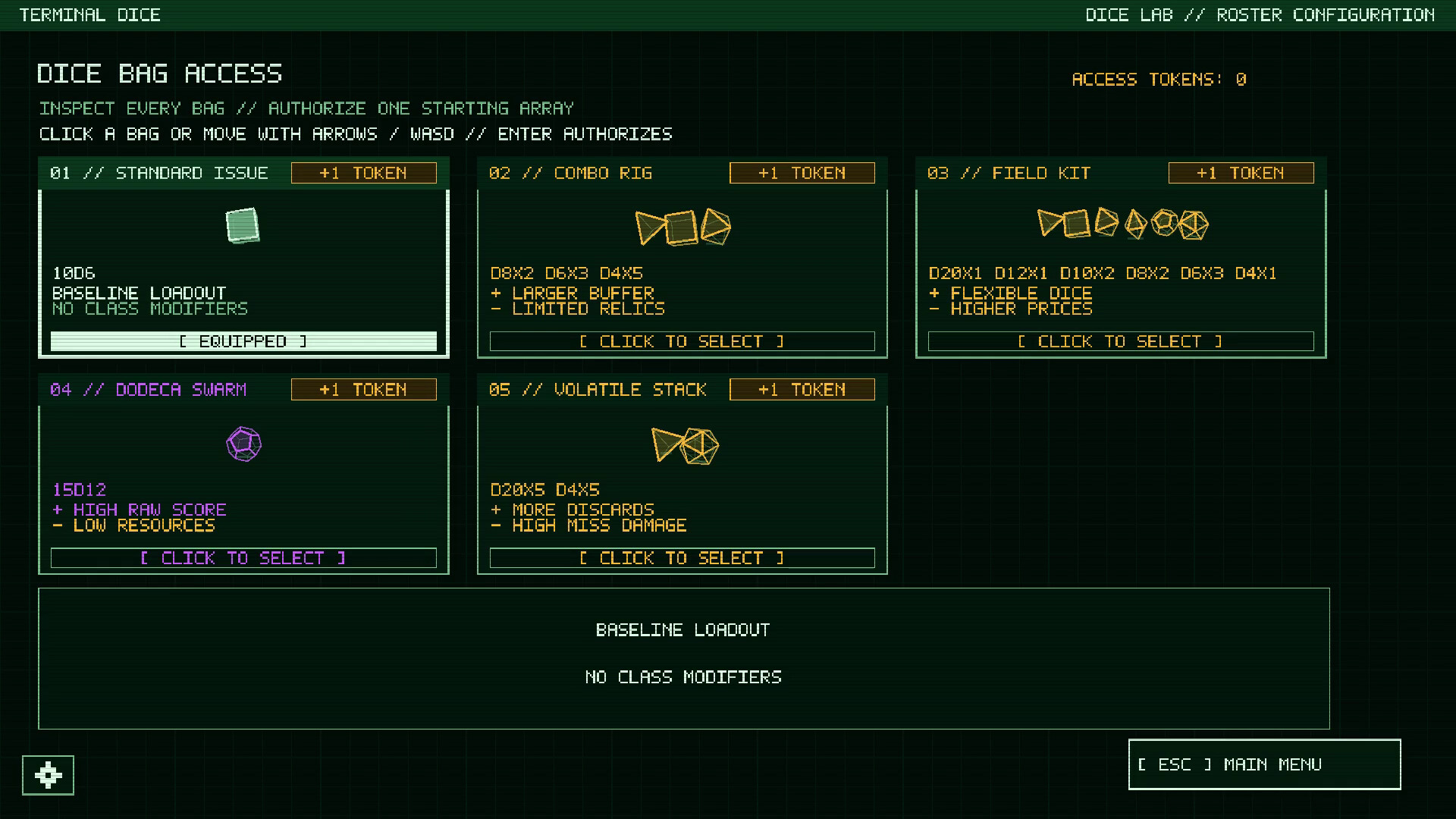Open settings gear icon in corner
This screenshot has height=819, width=1456.
[48, 775]
